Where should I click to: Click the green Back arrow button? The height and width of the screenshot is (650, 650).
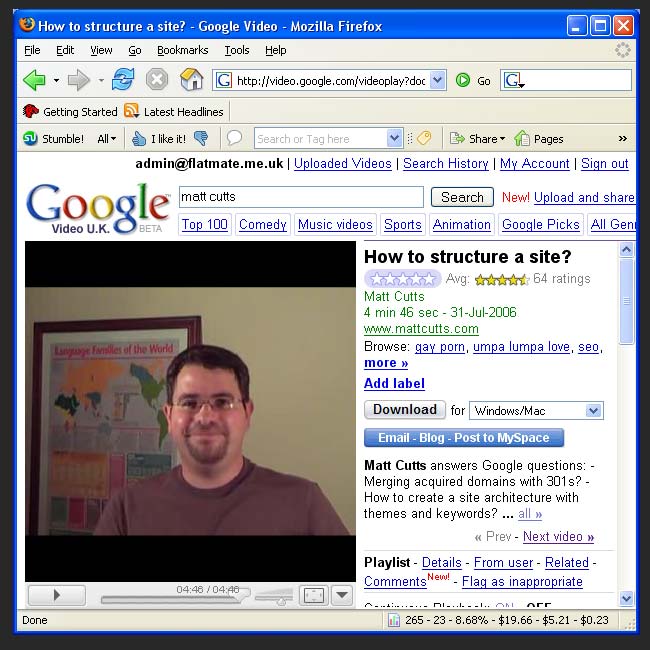tap(34, 80)
